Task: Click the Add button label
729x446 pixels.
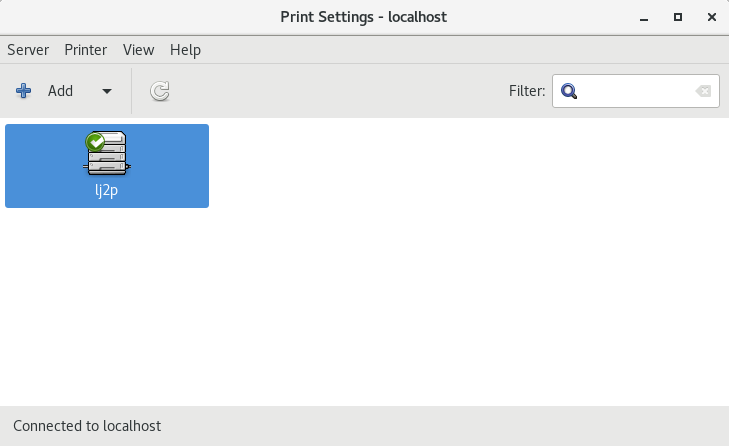Action: click(60, 91)
